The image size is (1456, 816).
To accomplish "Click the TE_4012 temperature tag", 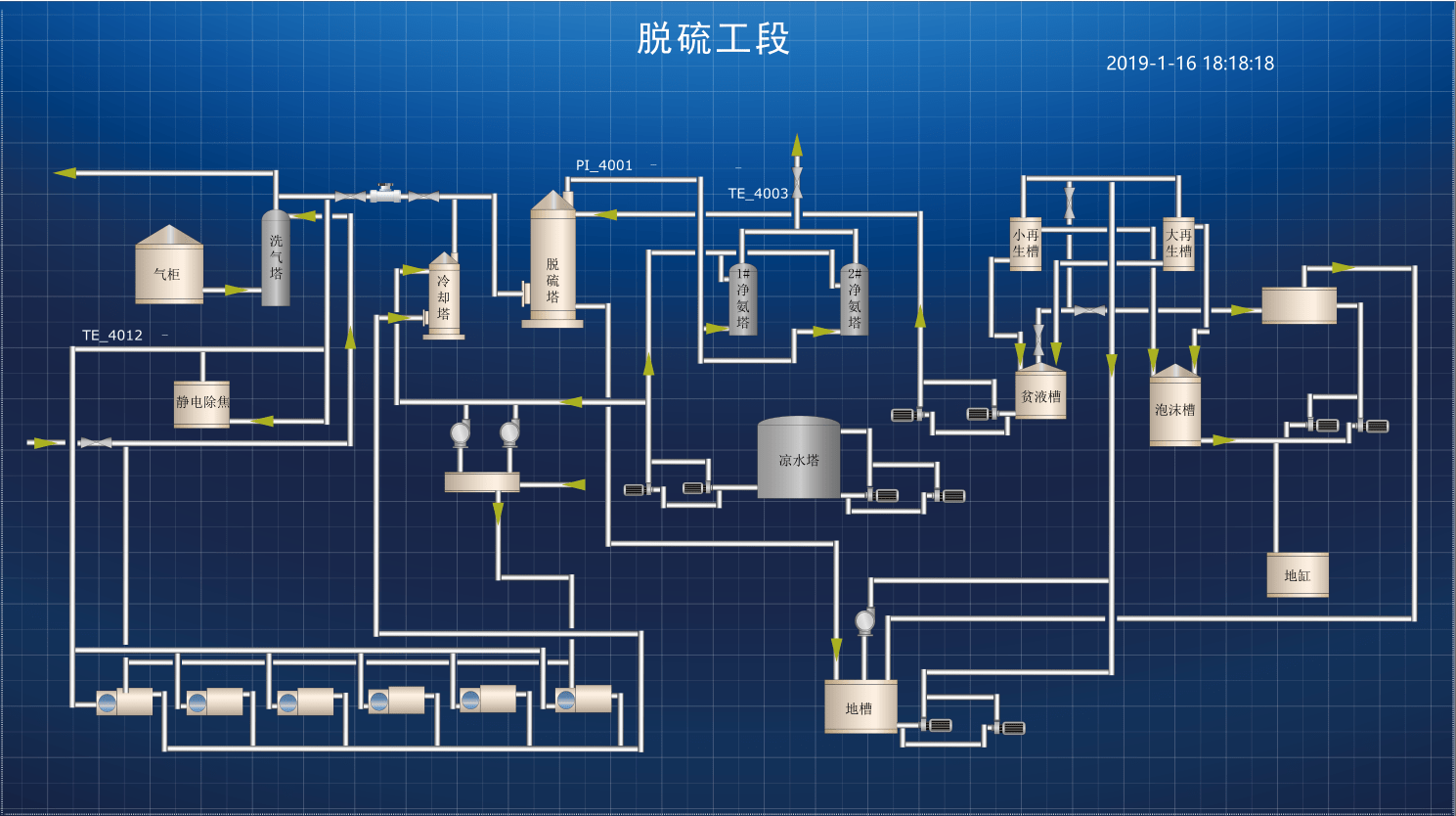I will pos(112,336).
